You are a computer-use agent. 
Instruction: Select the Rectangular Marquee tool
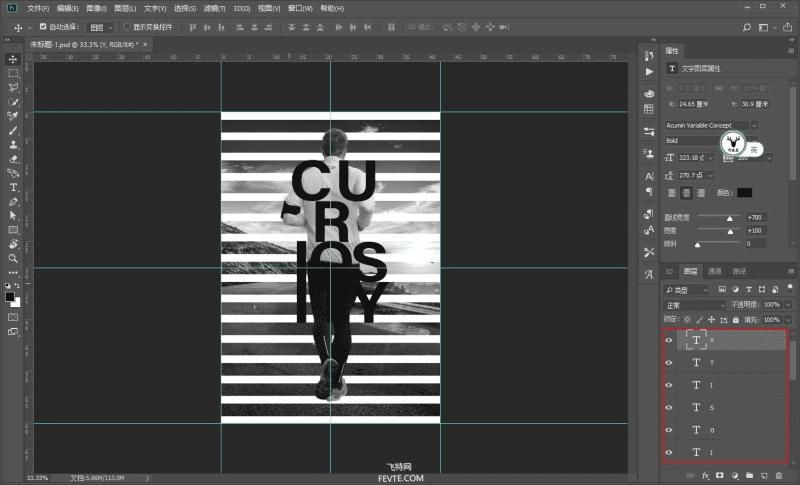pos(13,73)
